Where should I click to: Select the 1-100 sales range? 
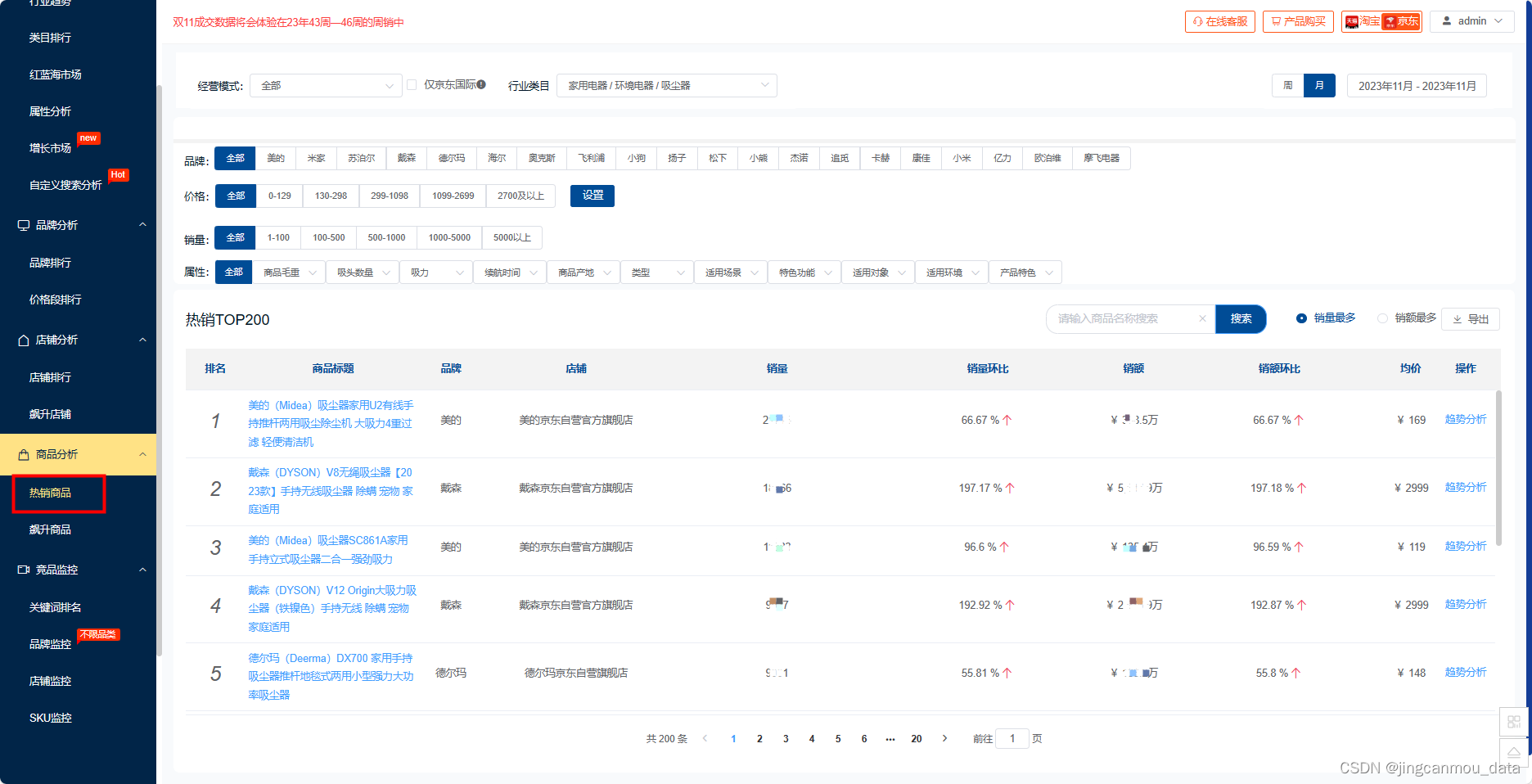pyautogui.click(x=278, y=237)
